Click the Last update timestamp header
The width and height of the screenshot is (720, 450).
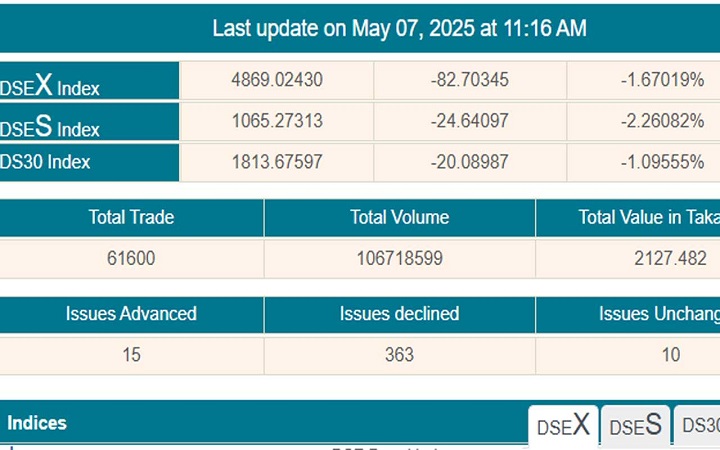[399, 28]
